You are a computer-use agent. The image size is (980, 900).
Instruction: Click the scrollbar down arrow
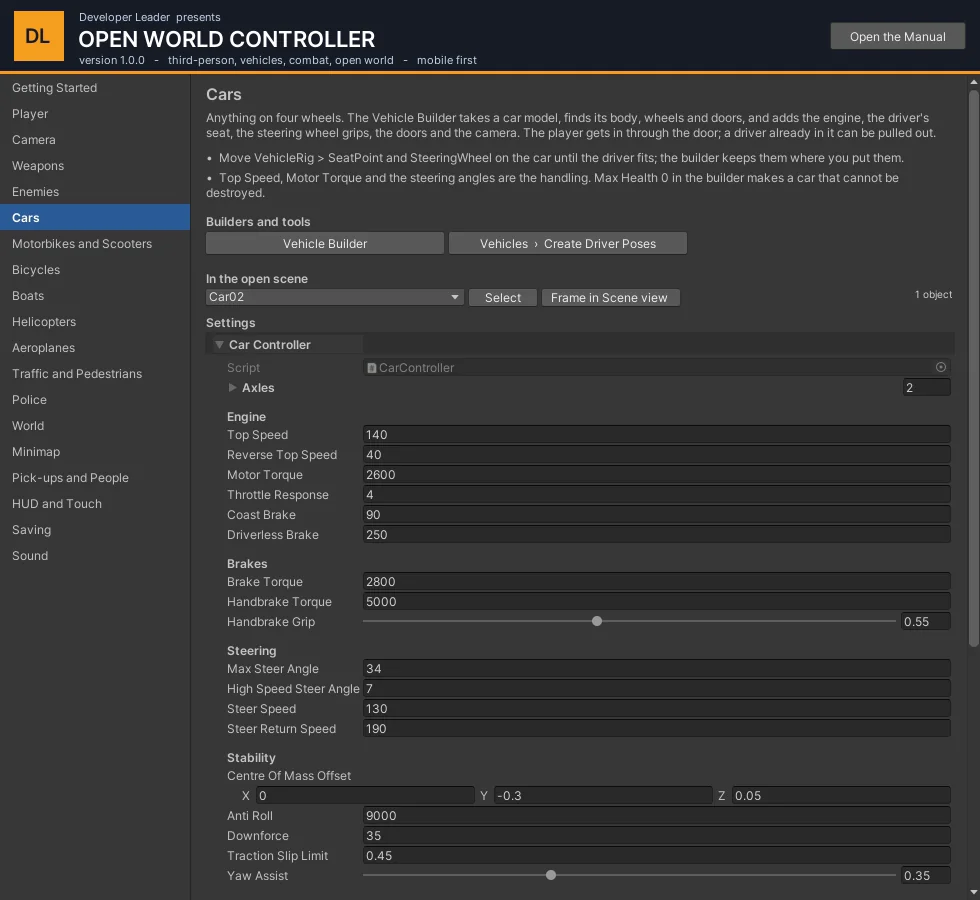[x=974, y=892]
